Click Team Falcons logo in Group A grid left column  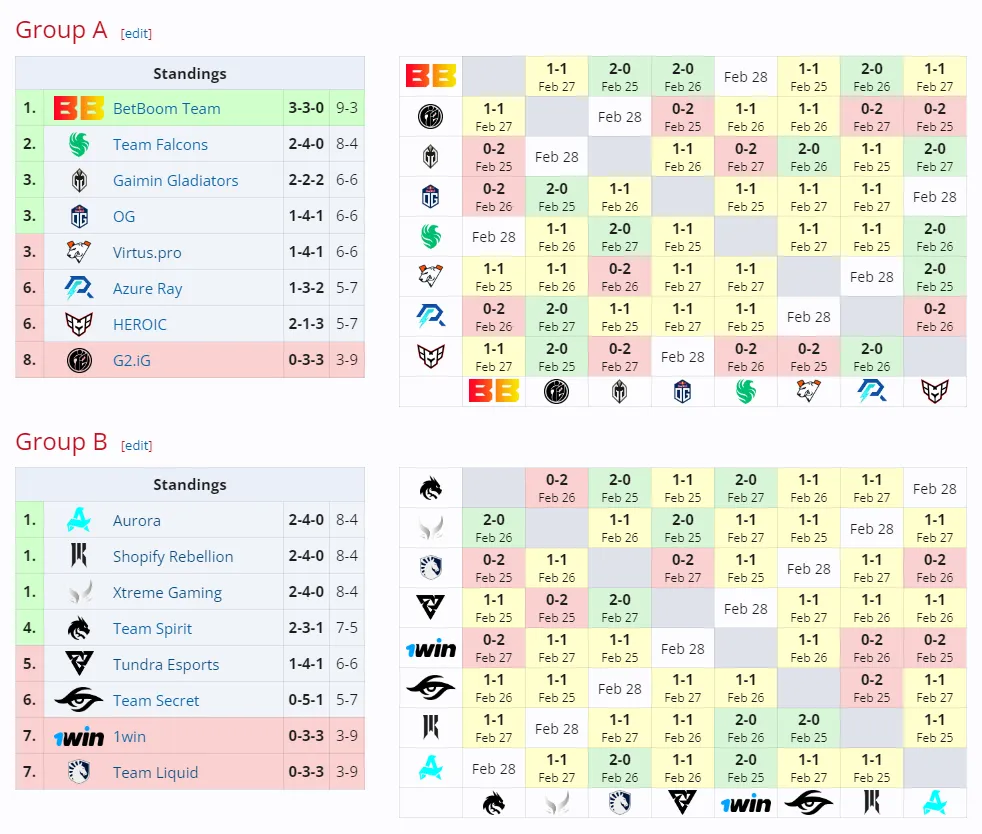coord(431,237)
